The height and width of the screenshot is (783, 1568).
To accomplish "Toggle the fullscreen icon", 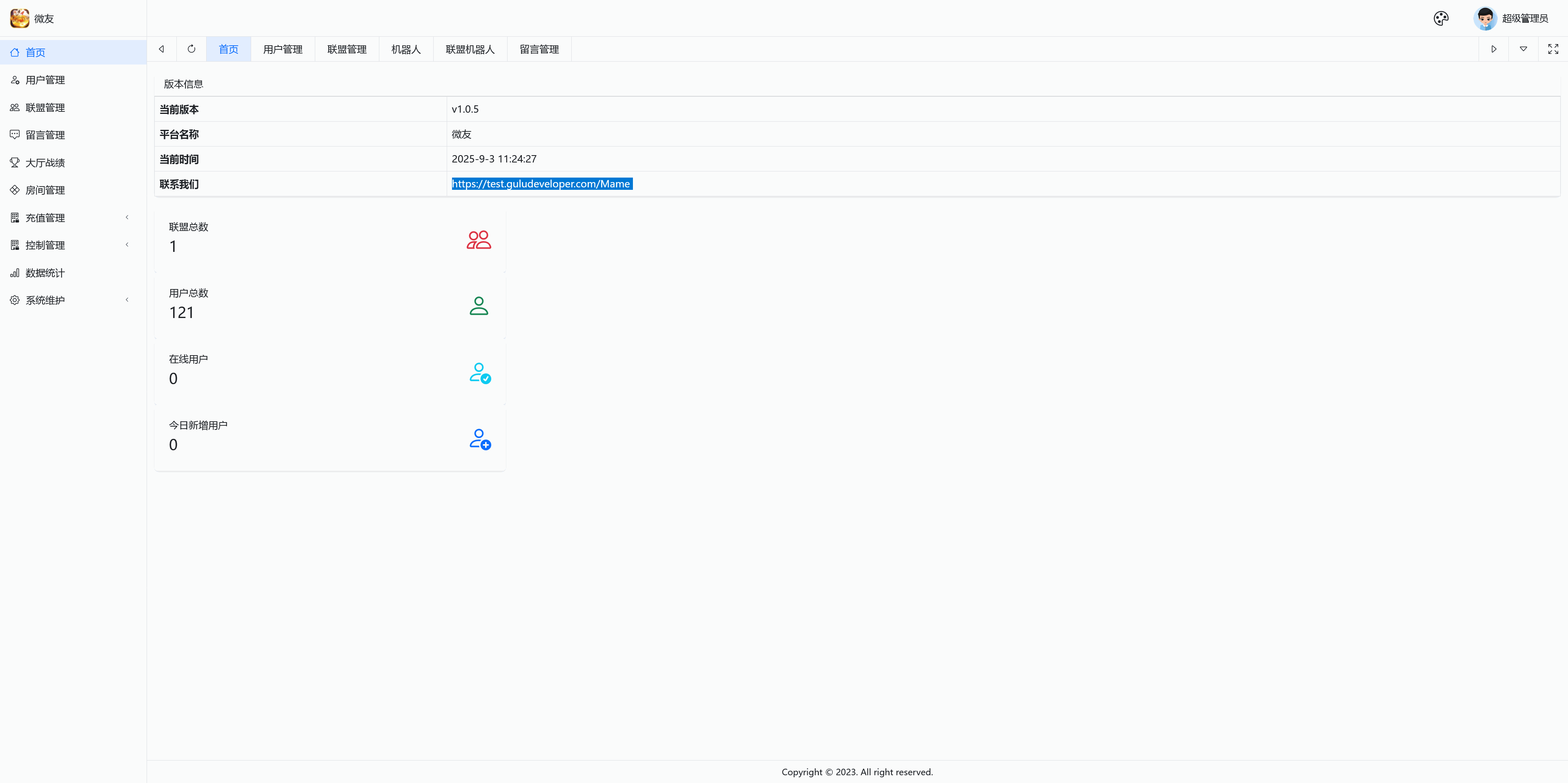I will click(x=1553, y=49).
